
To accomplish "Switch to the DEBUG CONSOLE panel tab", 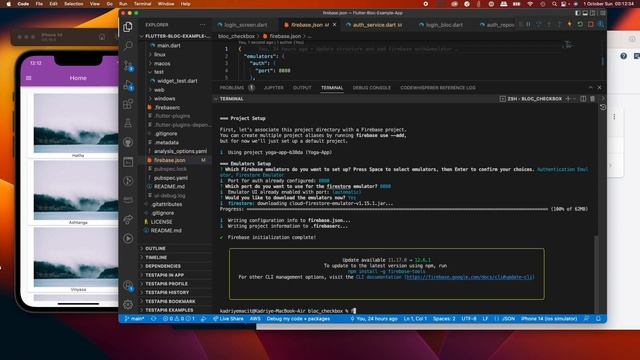I will pyautogui.click(x=371, y=88).
